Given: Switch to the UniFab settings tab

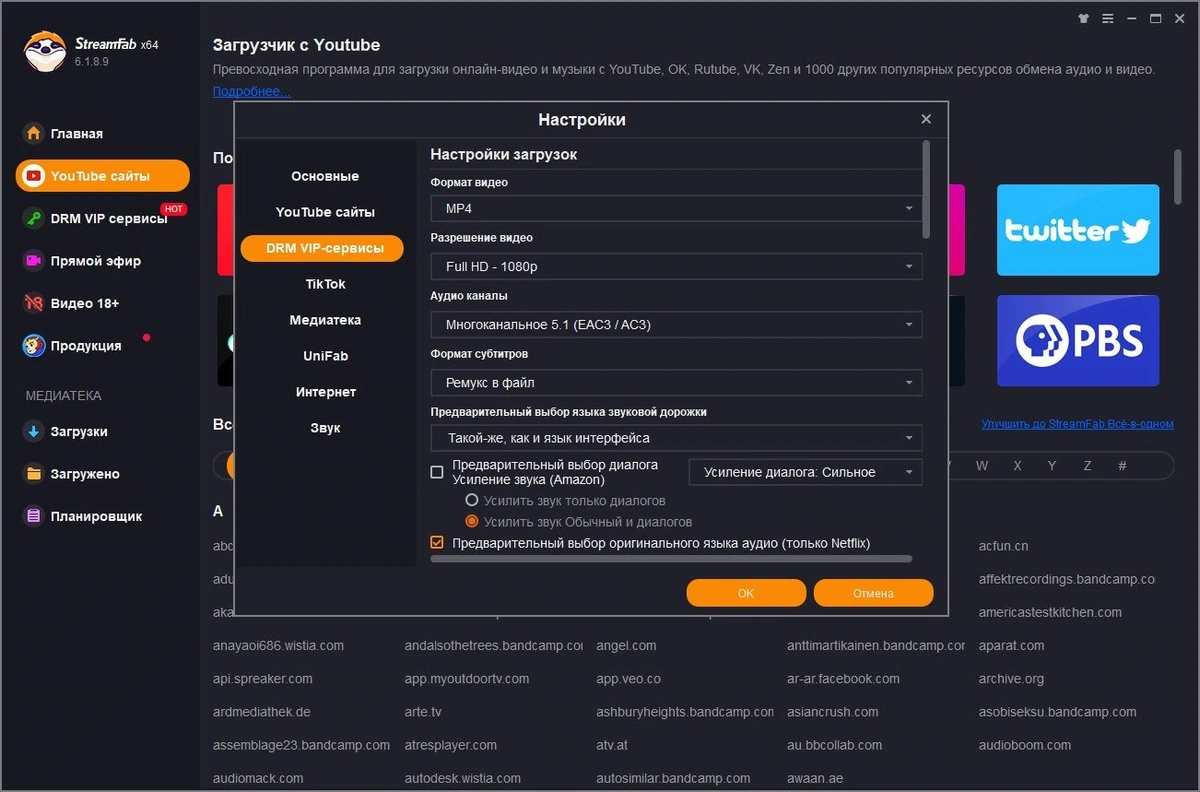Looking at the screenshot, I should (325, 356).
